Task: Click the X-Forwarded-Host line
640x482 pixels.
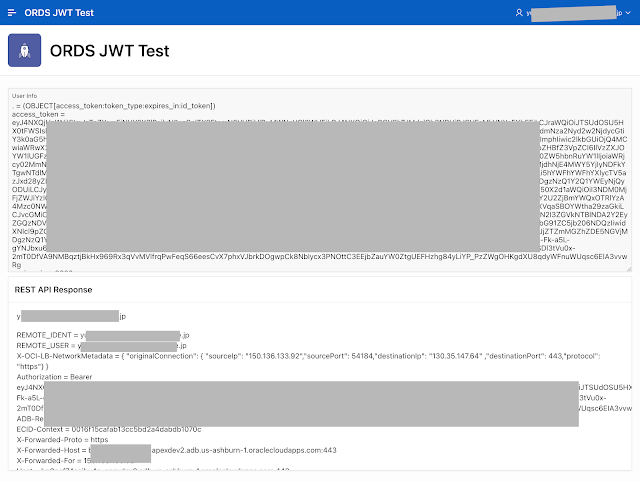Action: coord(176,450)
